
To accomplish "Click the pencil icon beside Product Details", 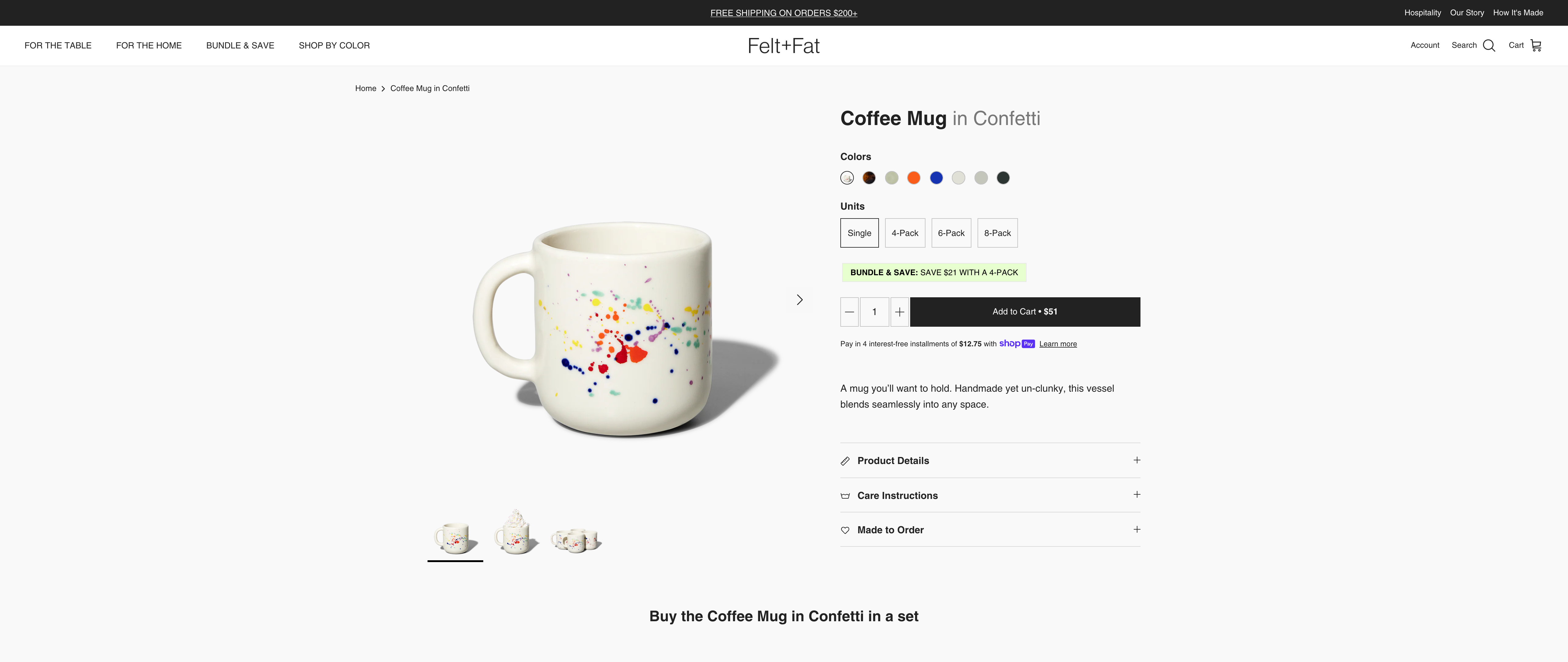I will tap(845, 461).
